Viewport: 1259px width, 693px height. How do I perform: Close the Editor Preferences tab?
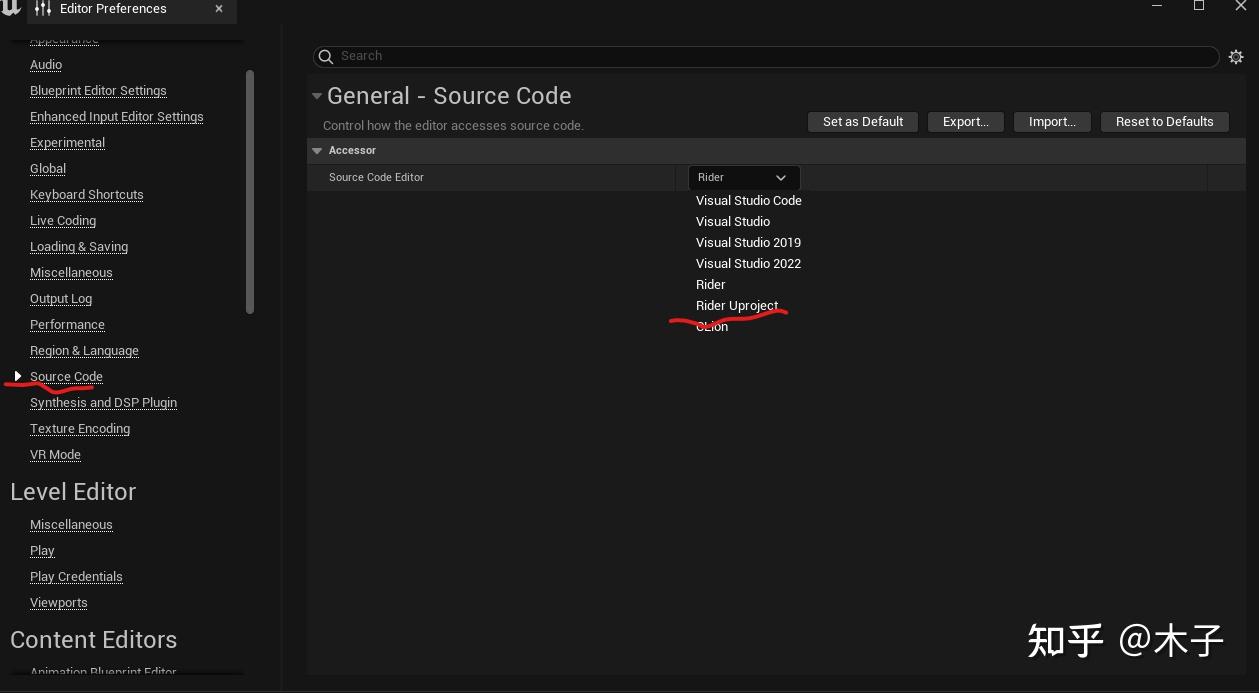point(219,9)
